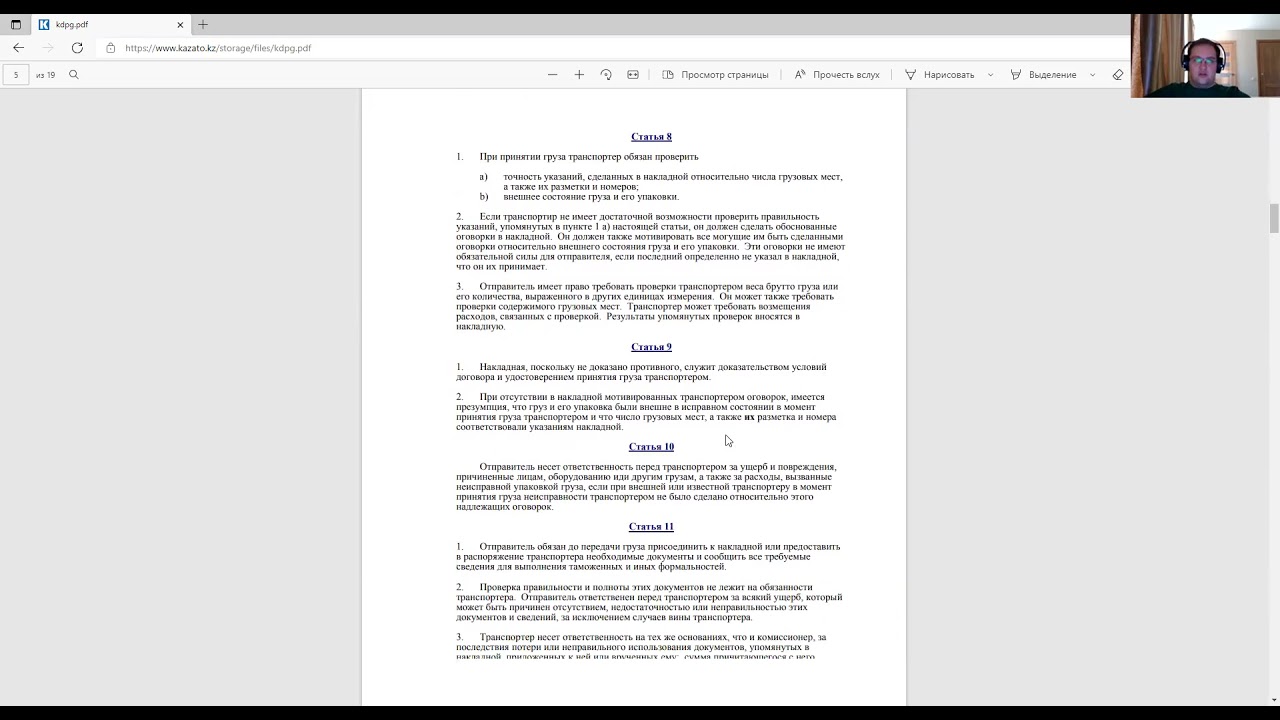The height and width of the screenshot is (720, 1280).
Task: Open the PDF search tool
Action: point(74,75)
